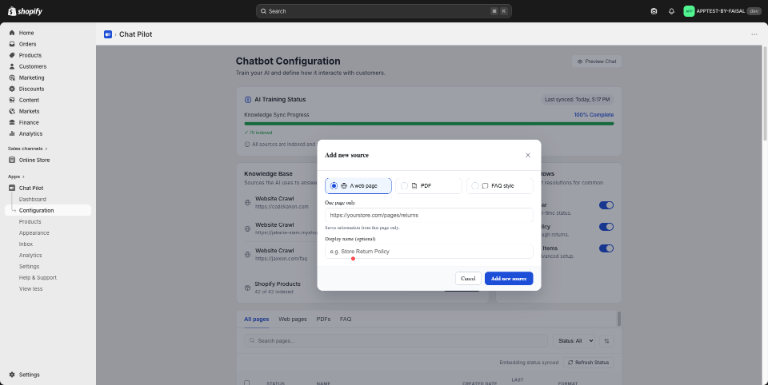
Task: Click the page URL input field
Action: point(429,215)
